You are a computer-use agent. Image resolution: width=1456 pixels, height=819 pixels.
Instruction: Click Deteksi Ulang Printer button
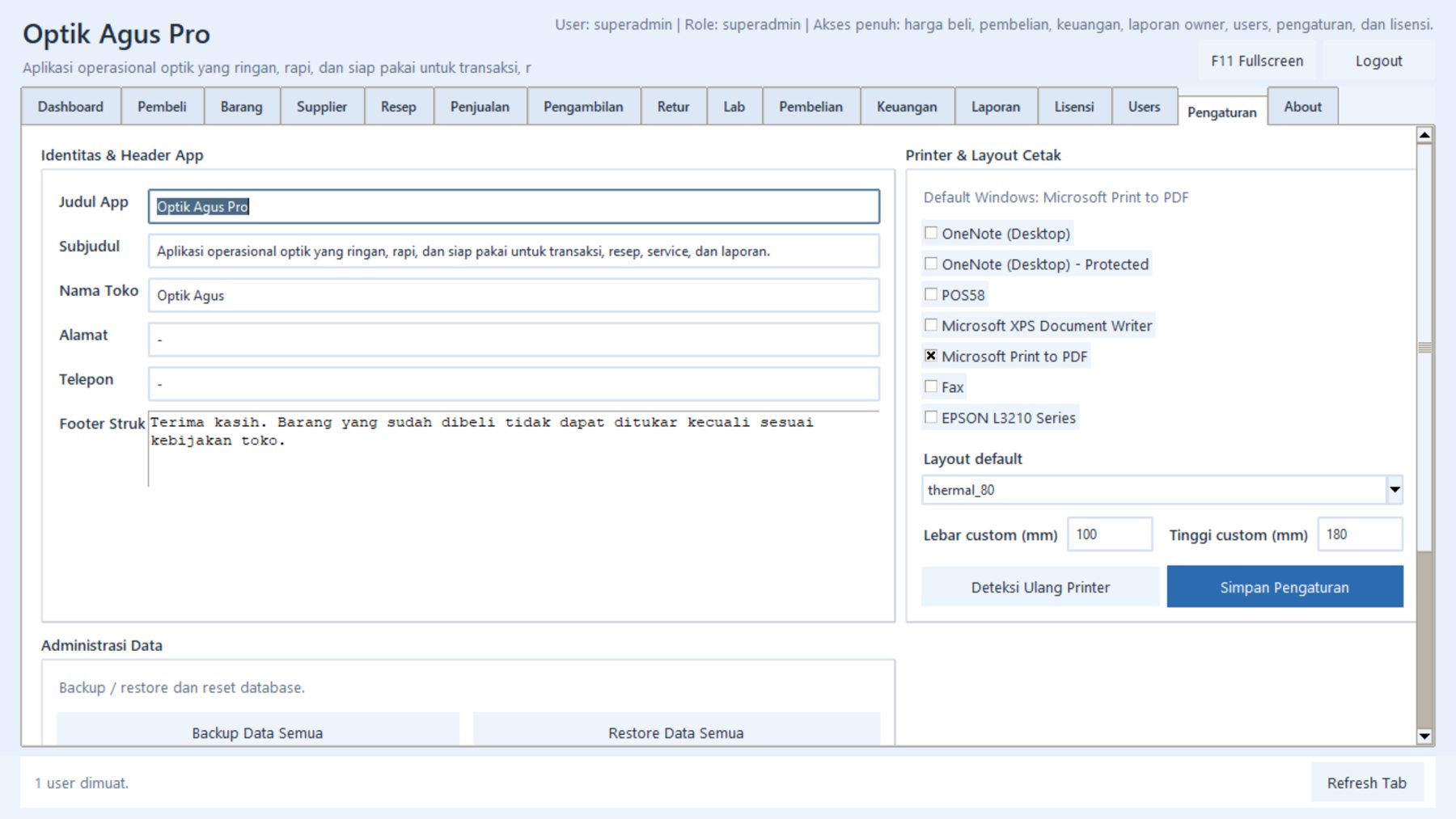(x=1040, y=588)
